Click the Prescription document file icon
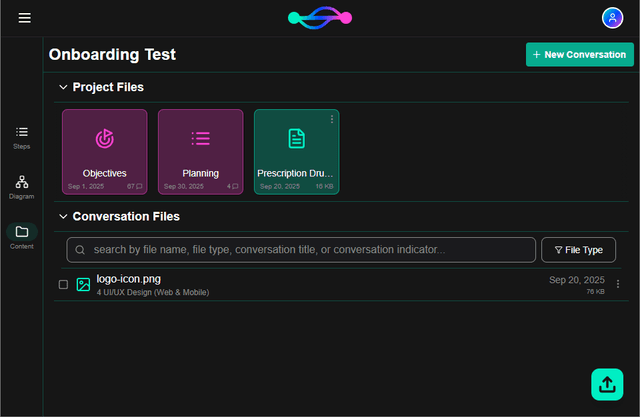The height and width of the screenshot is (417, 640). [296, 138]
